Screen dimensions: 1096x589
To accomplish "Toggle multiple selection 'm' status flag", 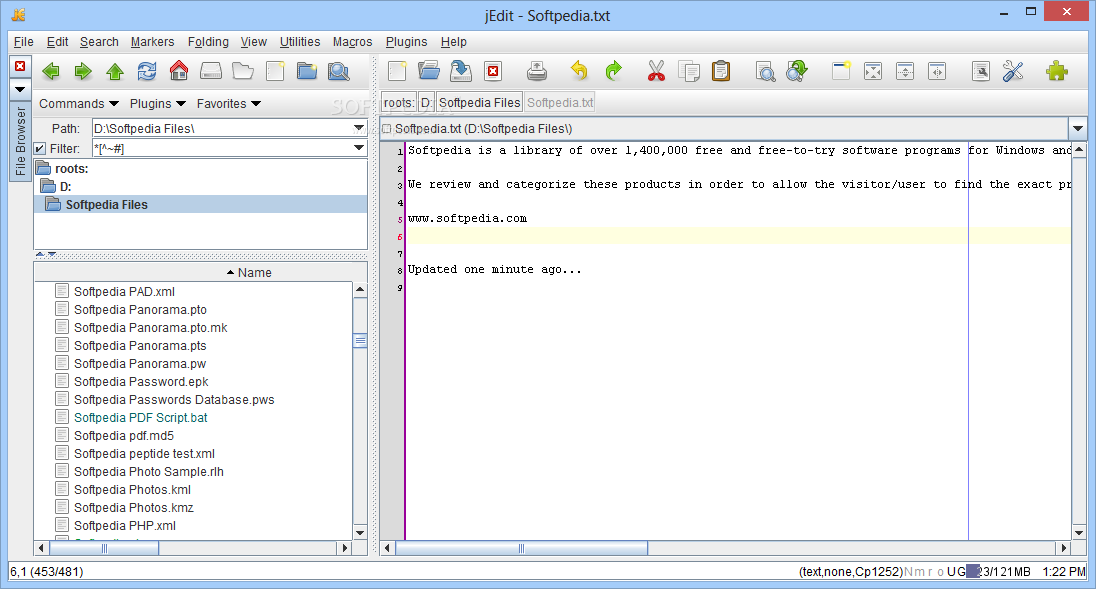I will click(919, 572).
